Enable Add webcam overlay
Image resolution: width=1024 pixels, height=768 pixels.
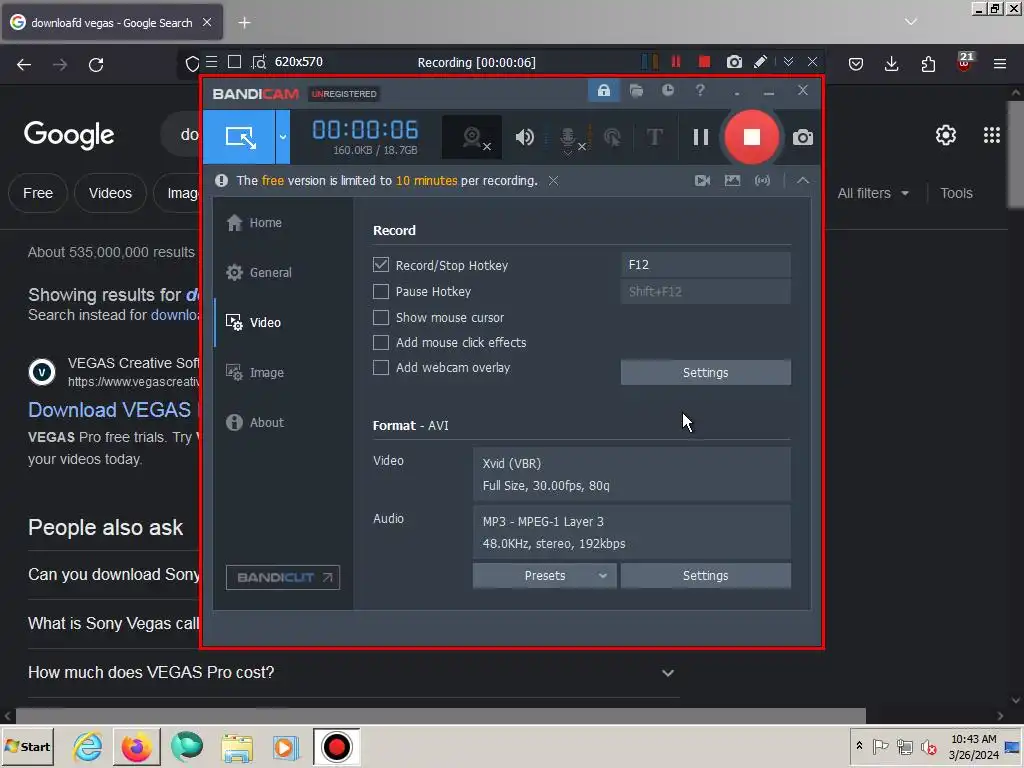[x=381, y=368]
